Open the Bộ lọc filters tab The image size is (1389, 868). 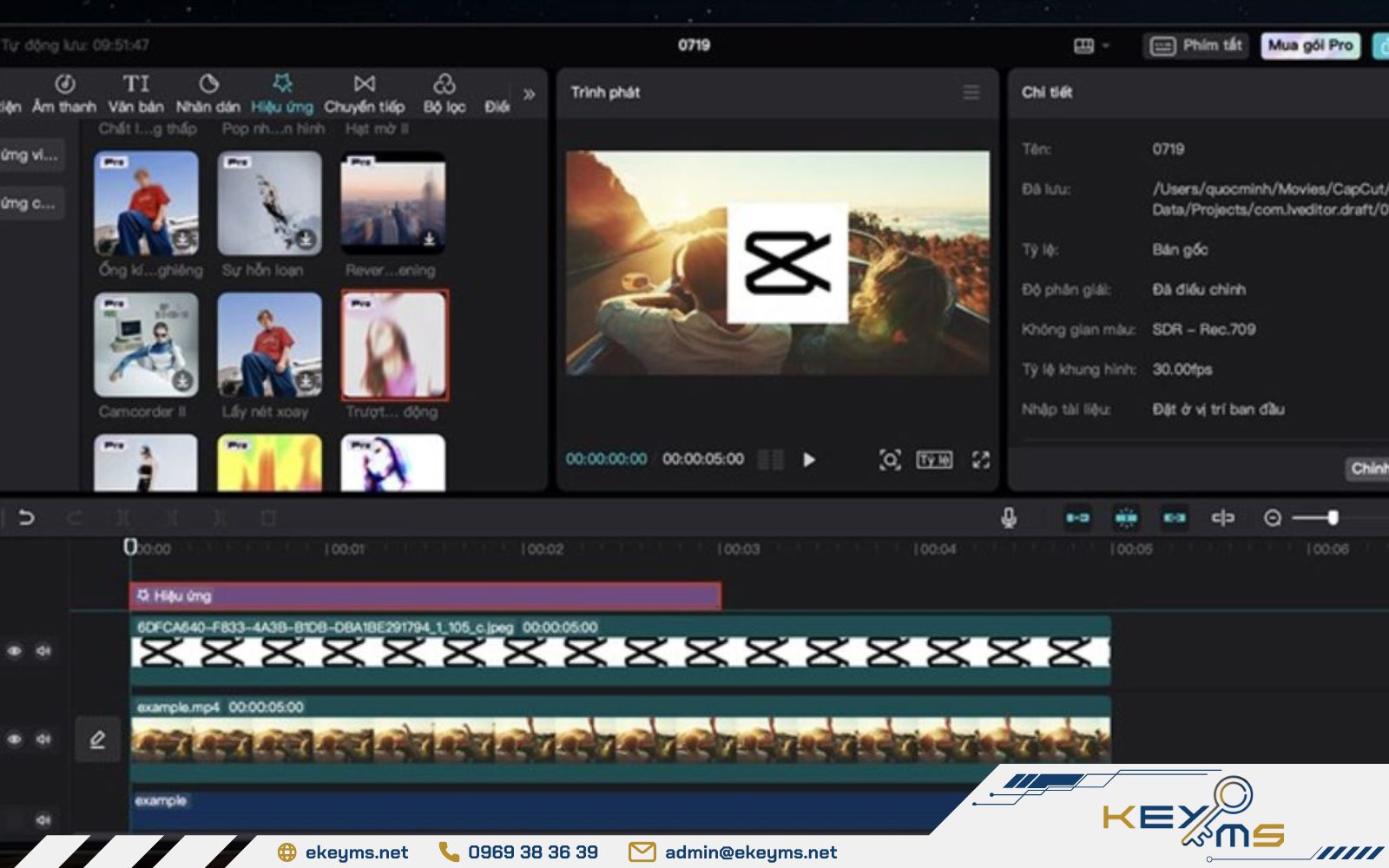(x=444, y=94)
